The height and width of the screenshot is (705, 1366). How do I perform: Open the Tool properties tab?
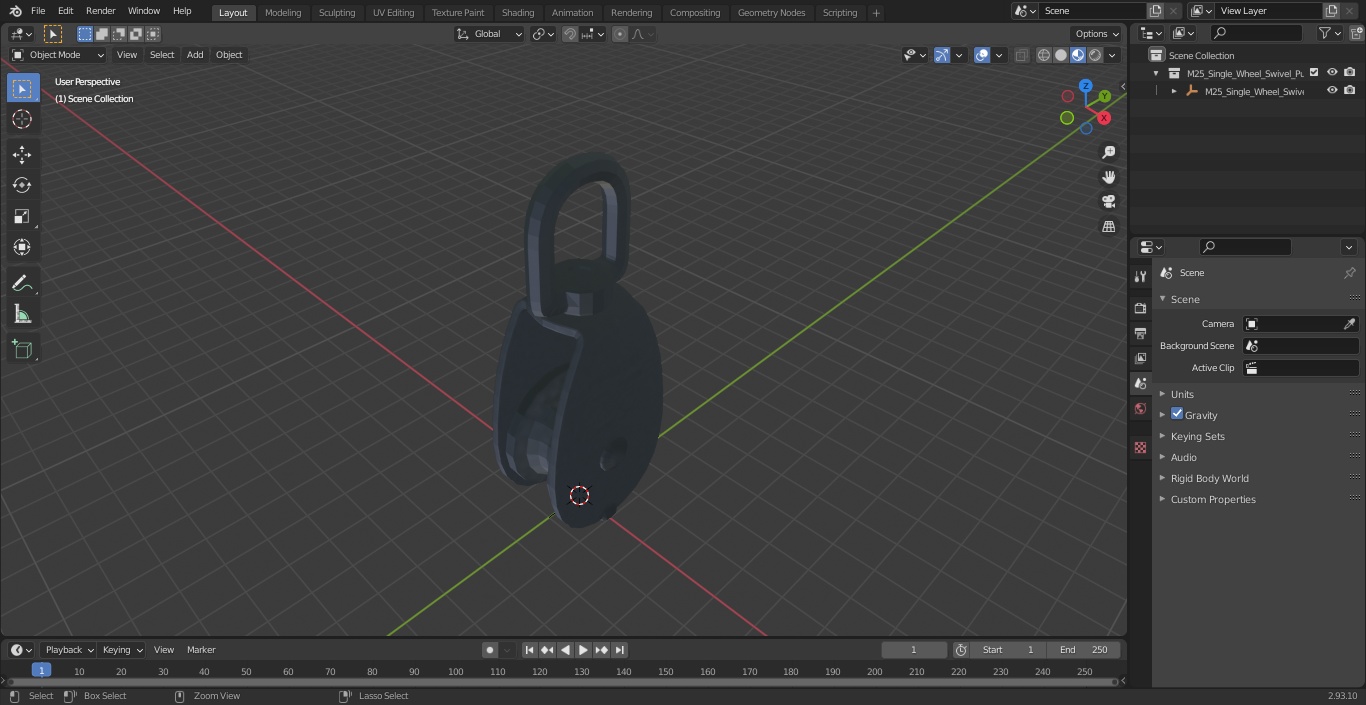tap(1140, 276)
